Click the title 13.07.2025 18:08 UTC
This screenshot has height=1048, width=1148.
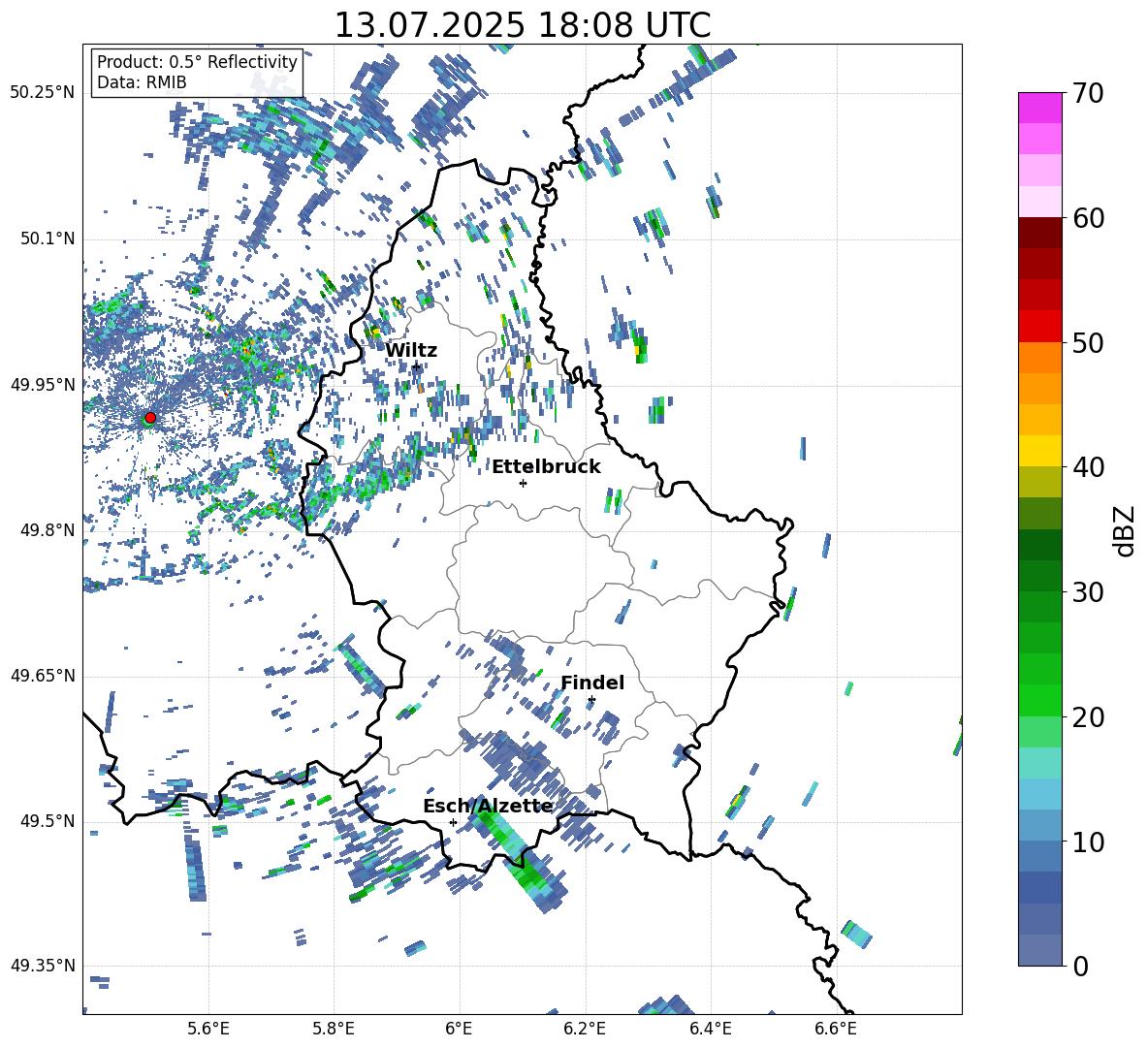pos(523,25)
